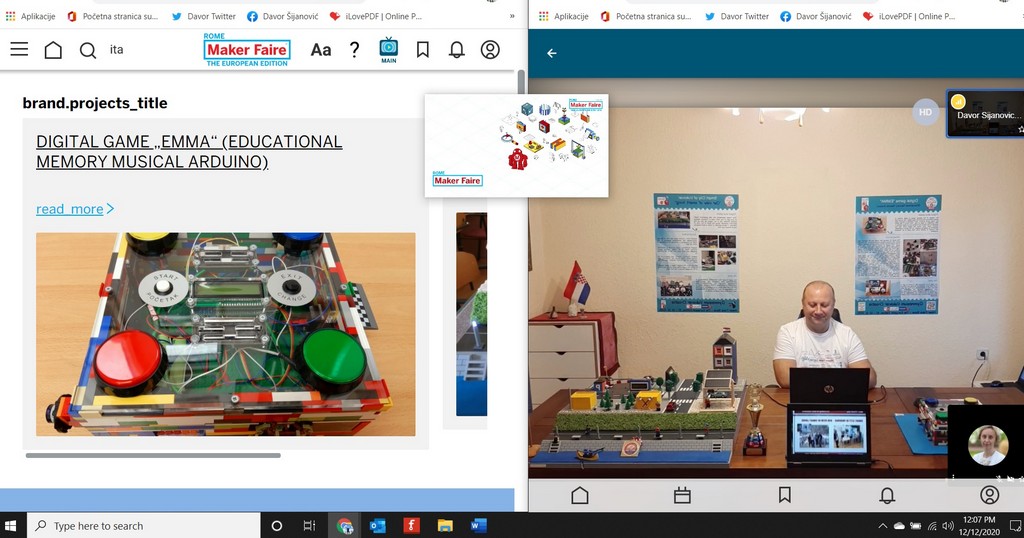Screen dimensions: 1024x538
Task: Expand the bookmarks overflow chevron
Action: click(x=512, y=16)
